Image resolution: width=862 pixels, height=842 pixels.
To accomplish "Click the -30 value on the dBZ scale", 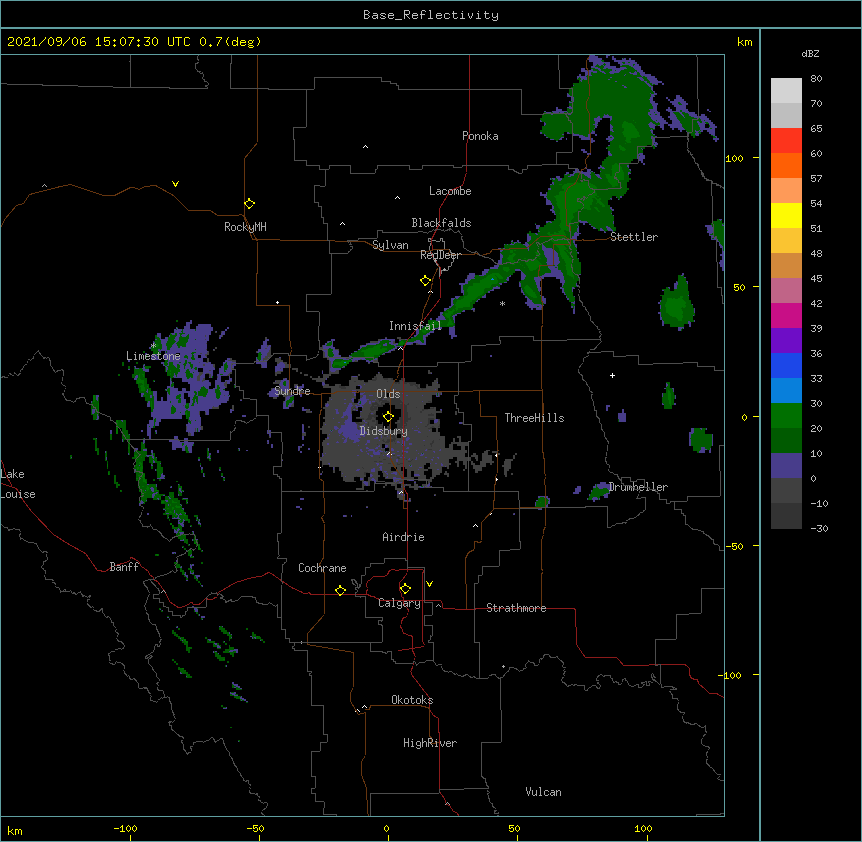I will [x=819, y=528].
